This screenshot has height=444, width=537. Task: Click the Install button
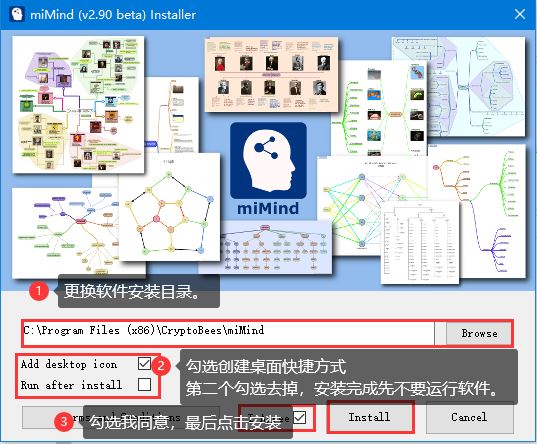pyautogui.click(x=370, y=417)
